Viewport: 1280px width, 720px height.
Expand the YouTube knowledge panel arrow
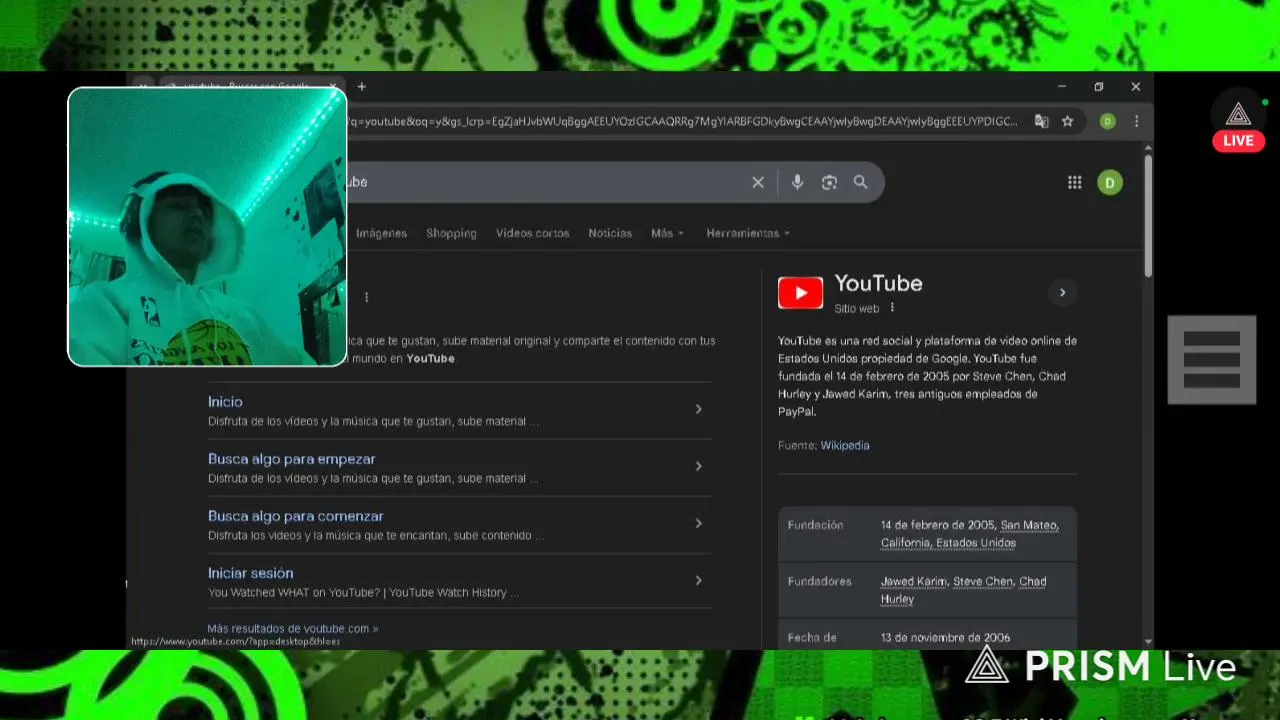[1062, 292]
